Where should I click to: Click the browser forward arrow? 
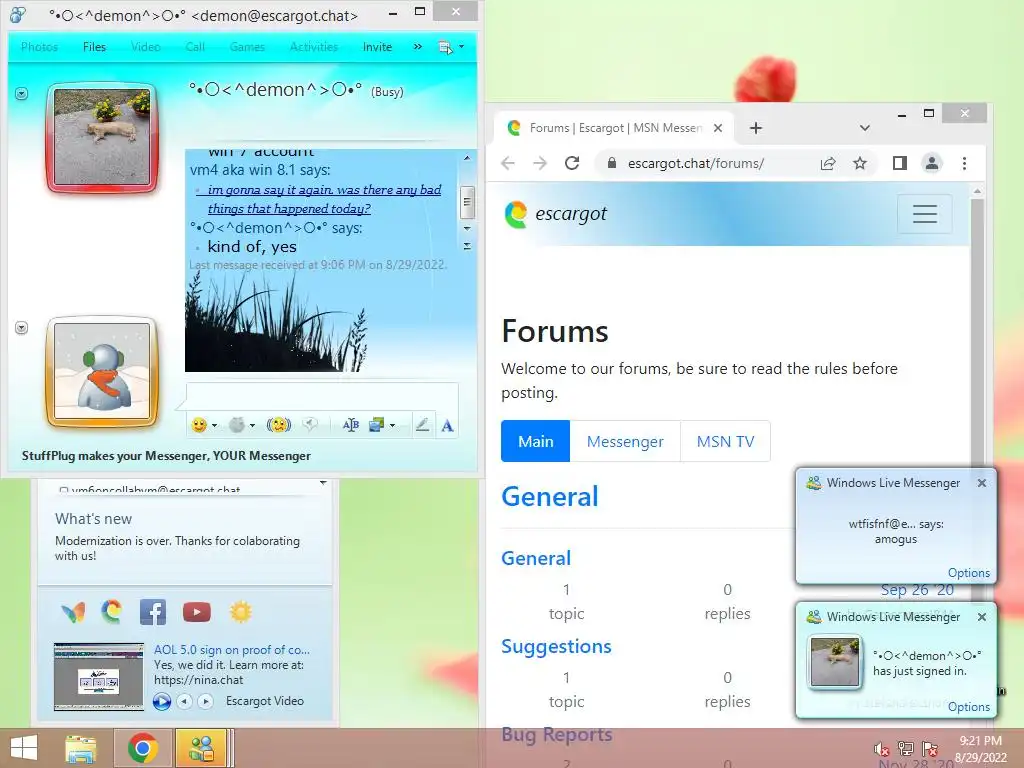click(x=540, y=163)
